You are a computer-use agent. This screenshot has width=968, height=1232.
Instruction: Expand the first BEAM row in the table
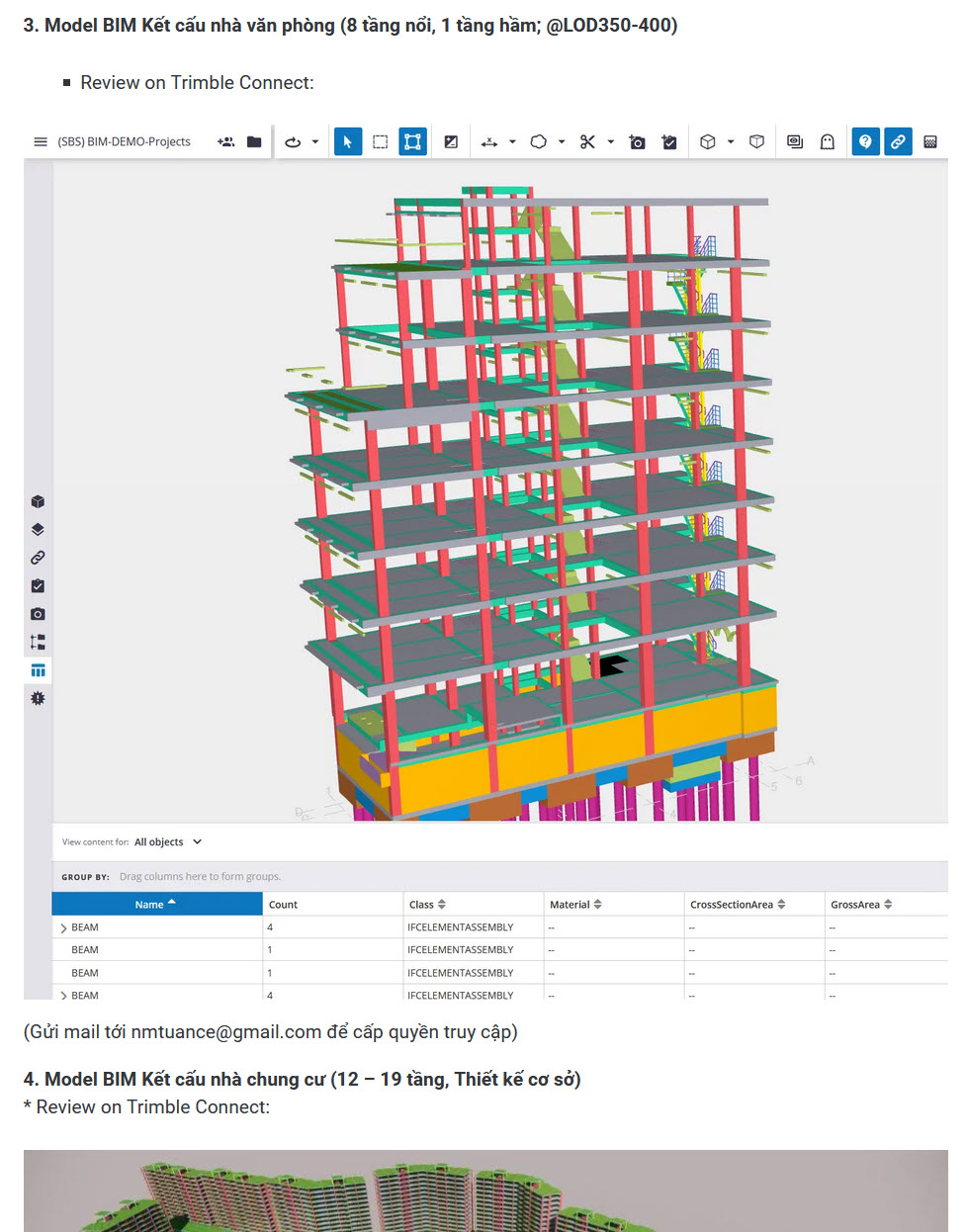pos(63,926)
